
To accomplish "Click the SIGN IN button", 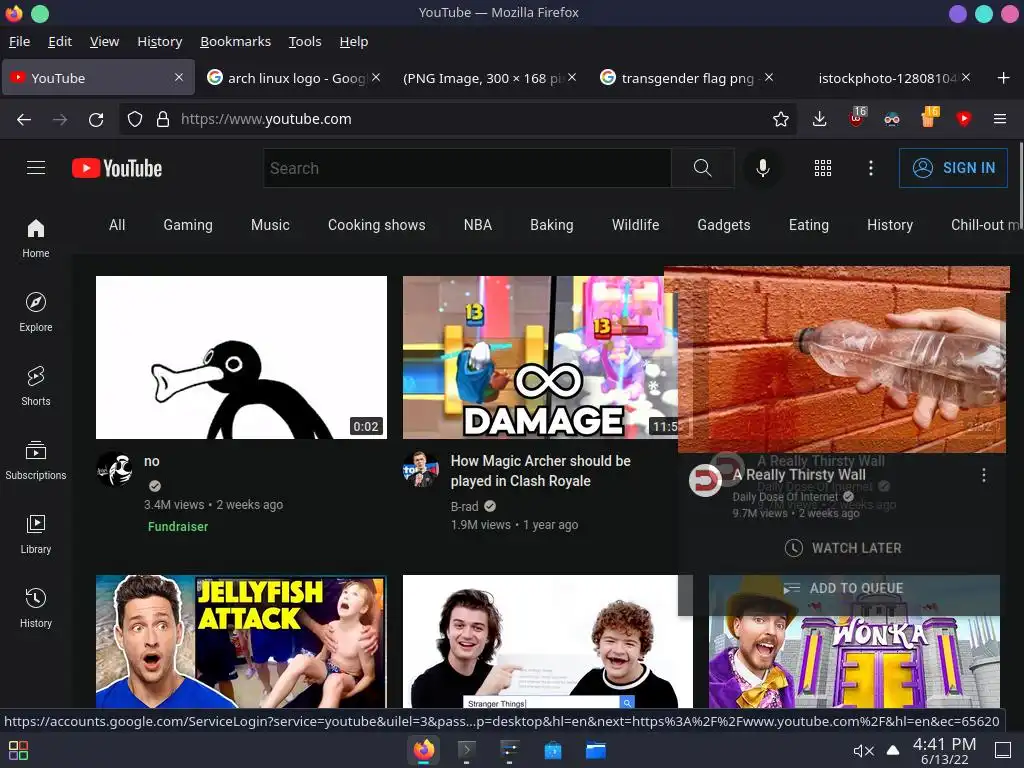I will pyautogui.click(x=953, y=168).
